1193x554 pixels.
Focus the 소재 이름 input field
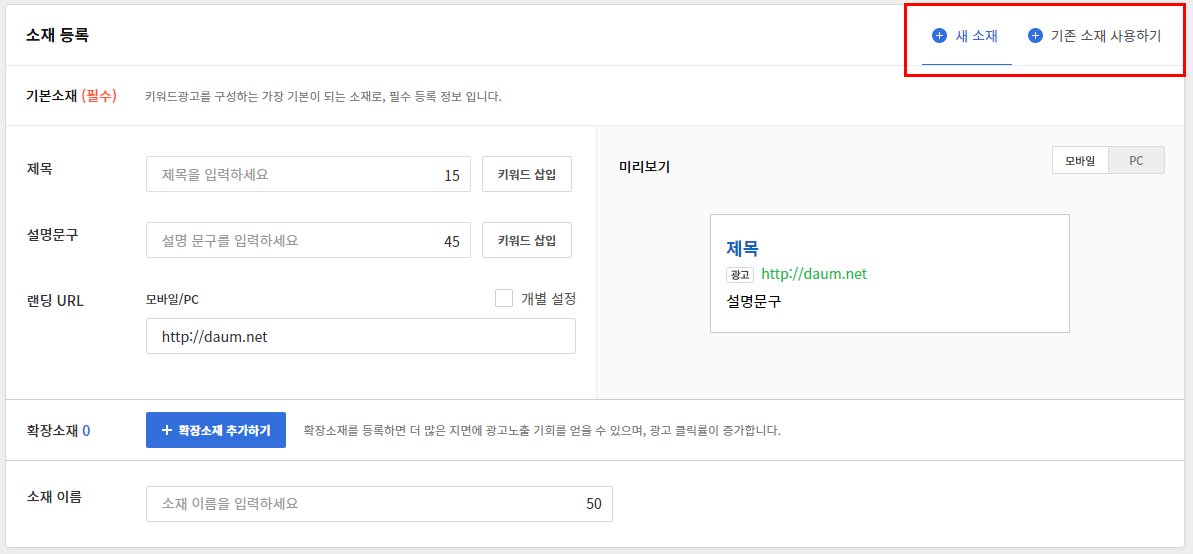(x=360, y=504)
